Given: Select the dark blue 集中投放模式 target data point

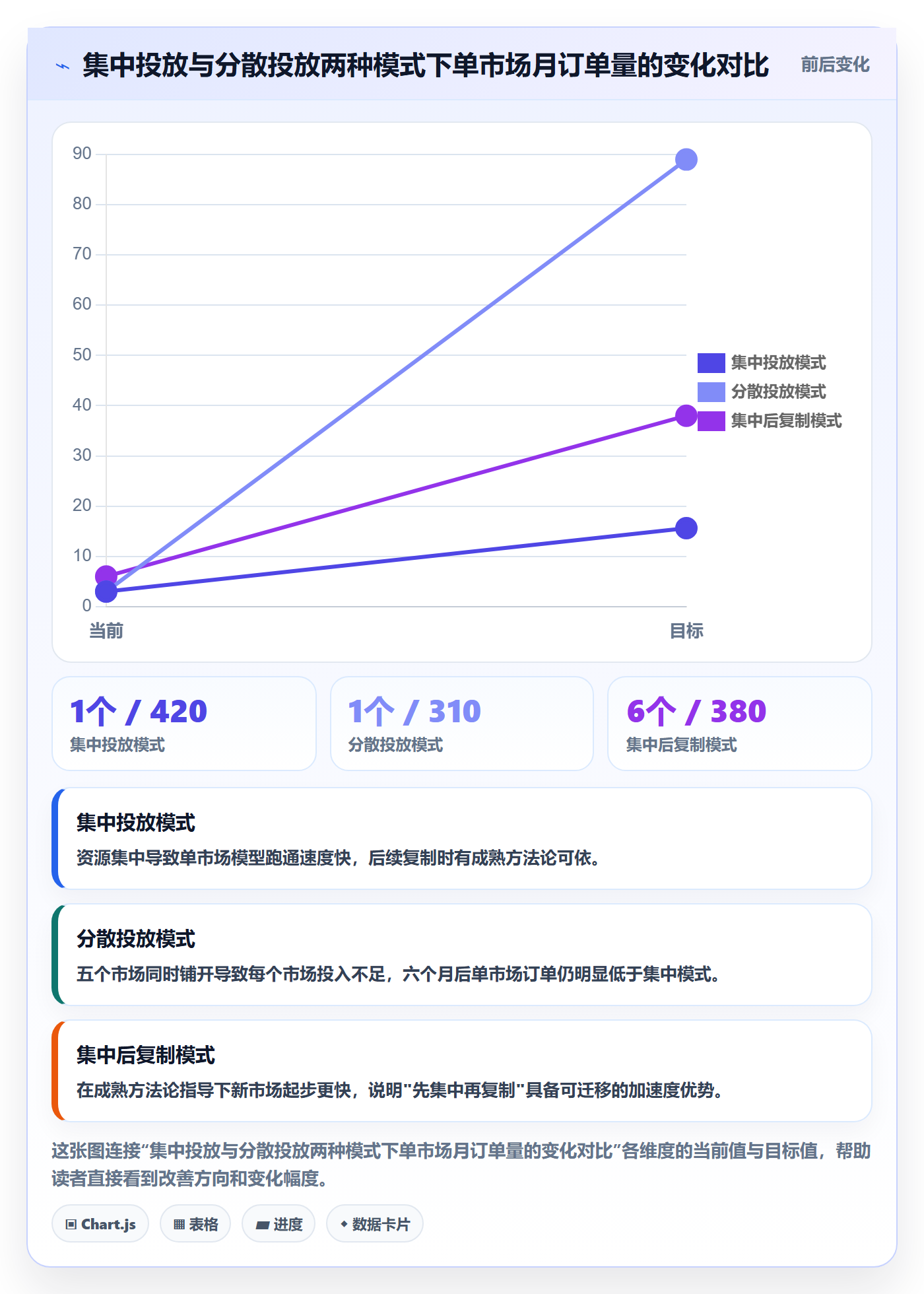Looking at the screenshot, I should coord(686,528).
